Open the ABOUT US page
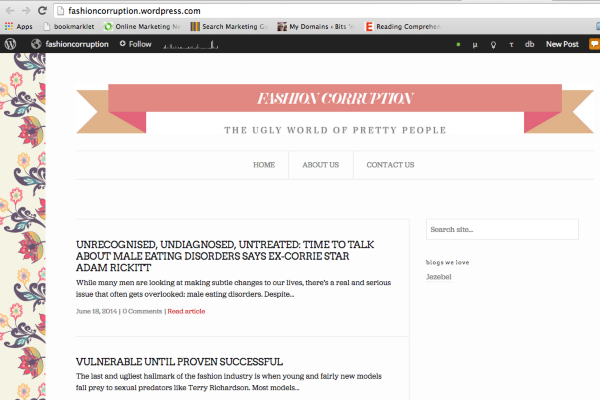Image resolution: width=600 pixels, height=400 pixels. point(321,165)
